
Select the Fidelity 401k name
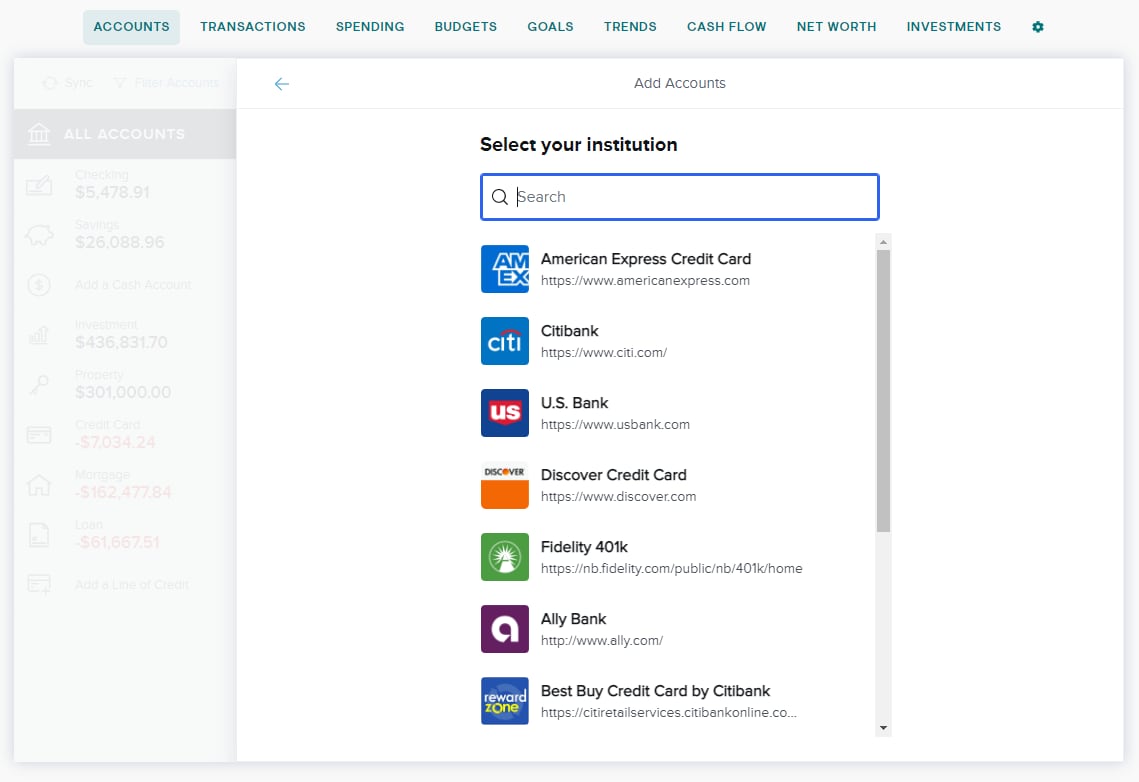[584, 547]
